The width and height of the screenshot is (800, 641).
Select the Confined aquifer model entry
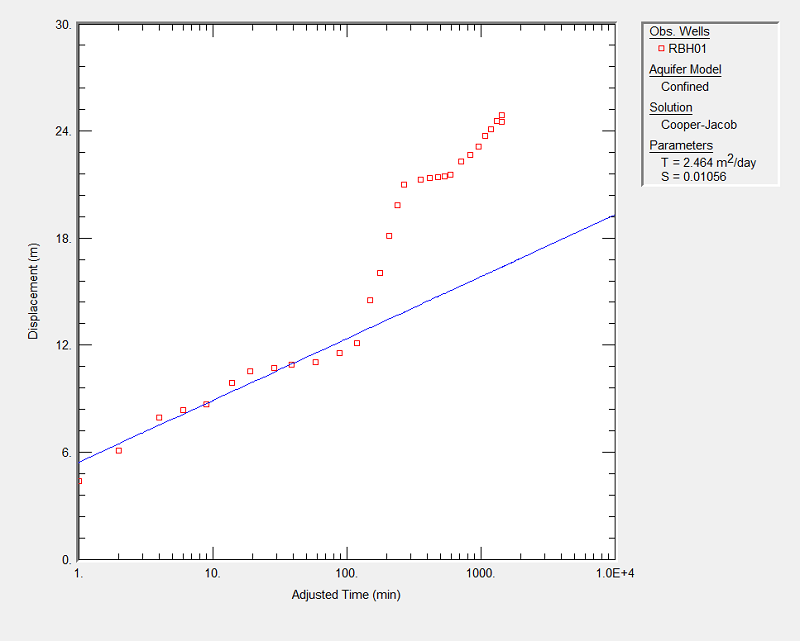pos(685,87)
